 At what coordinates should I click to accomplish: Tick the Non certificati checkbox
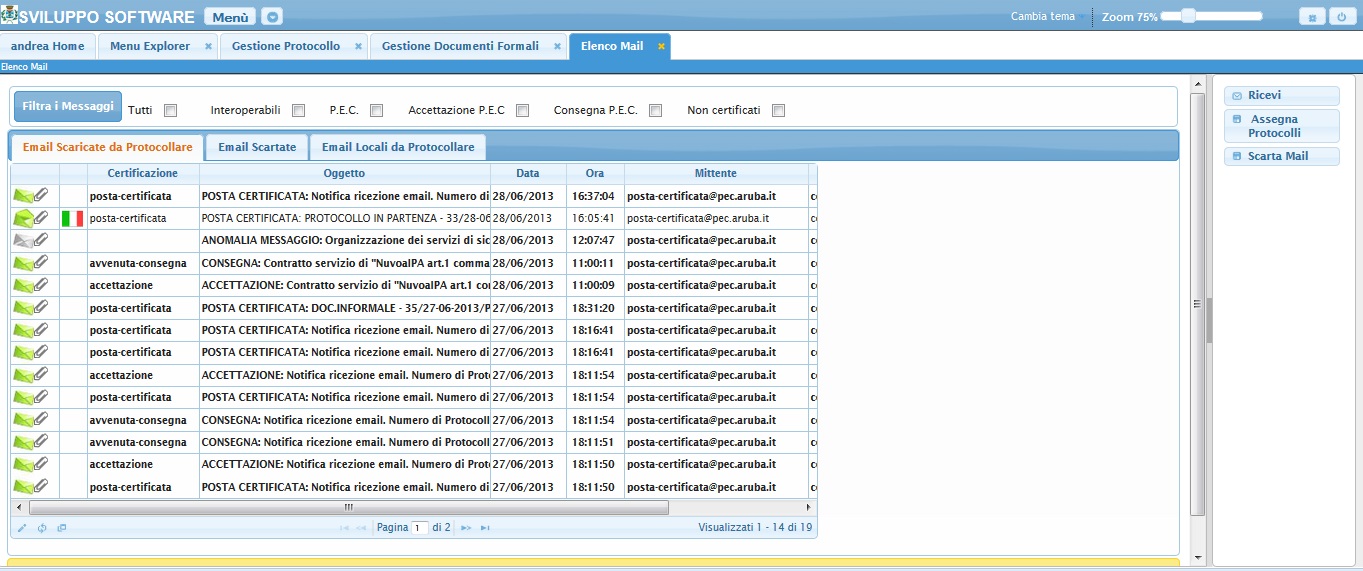click(x=778, y=111)
